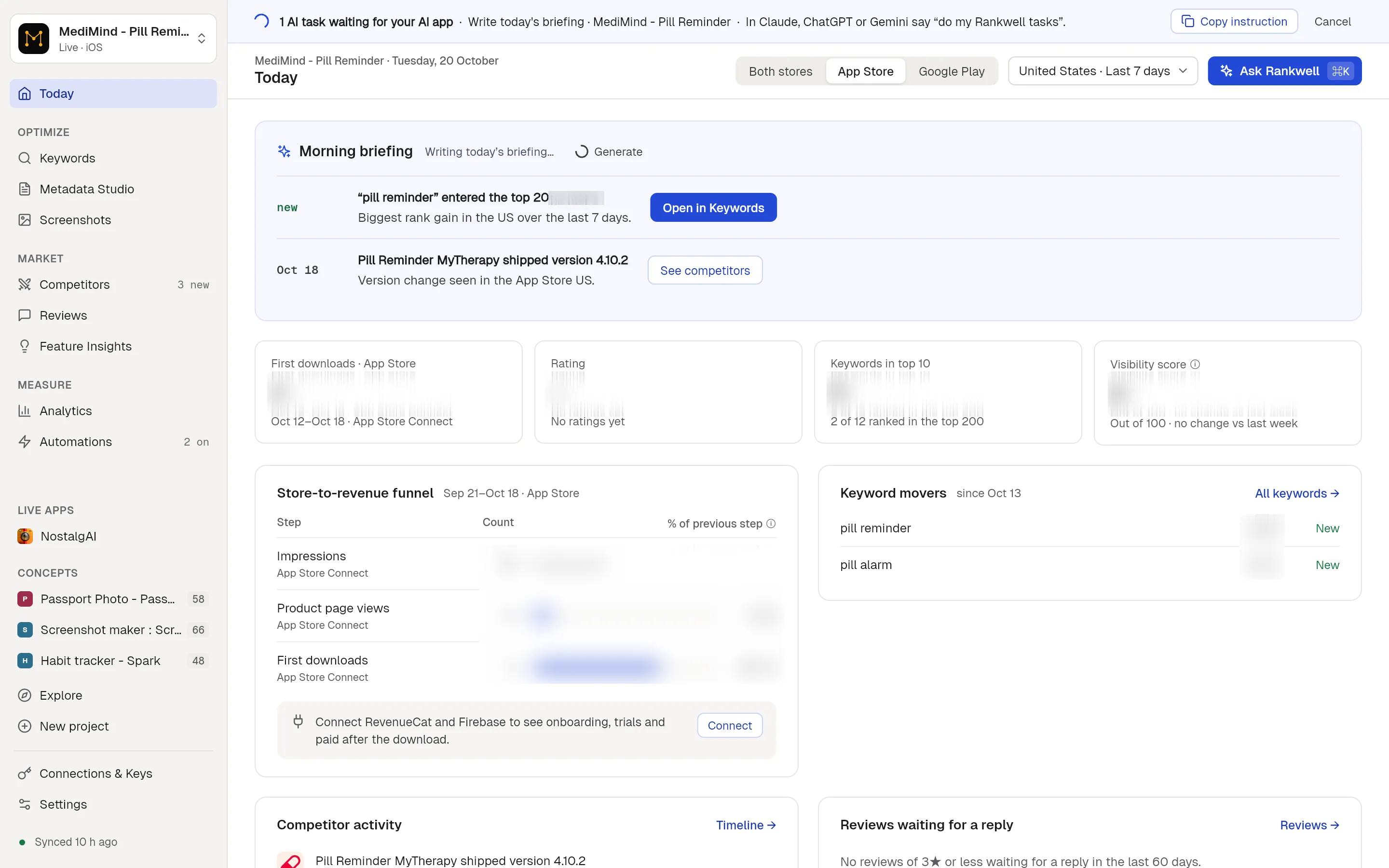Click the Feature Insights lightbulb icon
Viewport: 1389px width, 868px height.
pos(25,346)
